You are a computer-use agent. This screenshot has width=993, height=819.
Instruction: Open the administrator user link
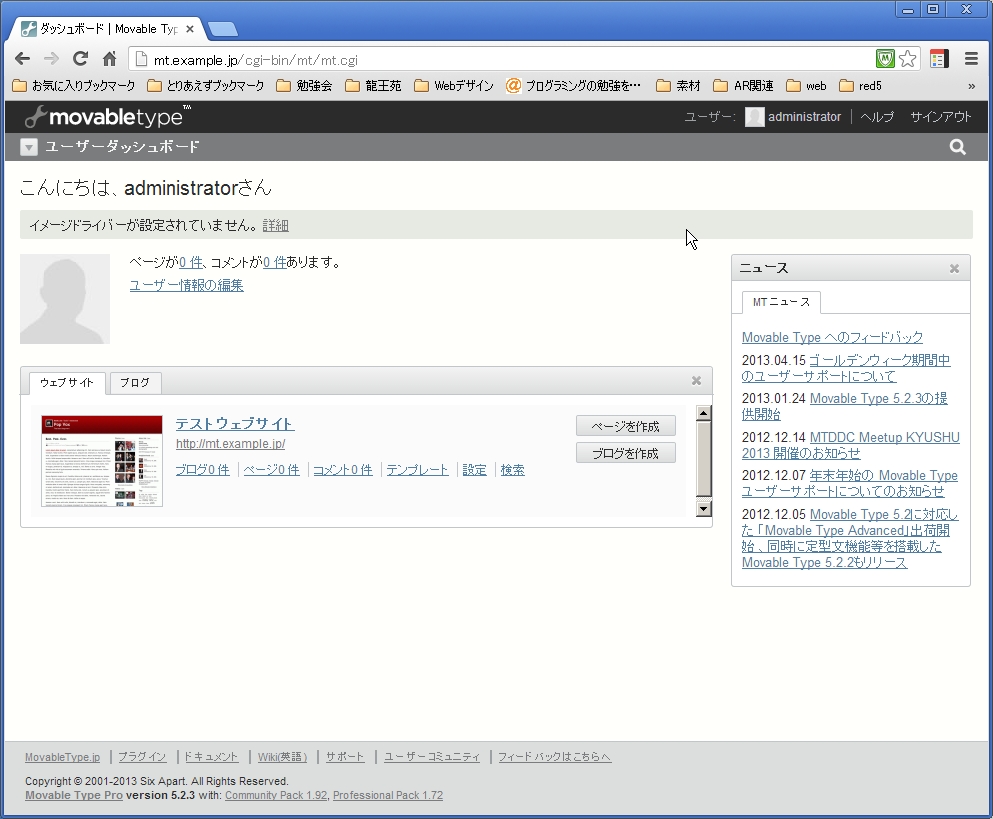pos(804,117)
